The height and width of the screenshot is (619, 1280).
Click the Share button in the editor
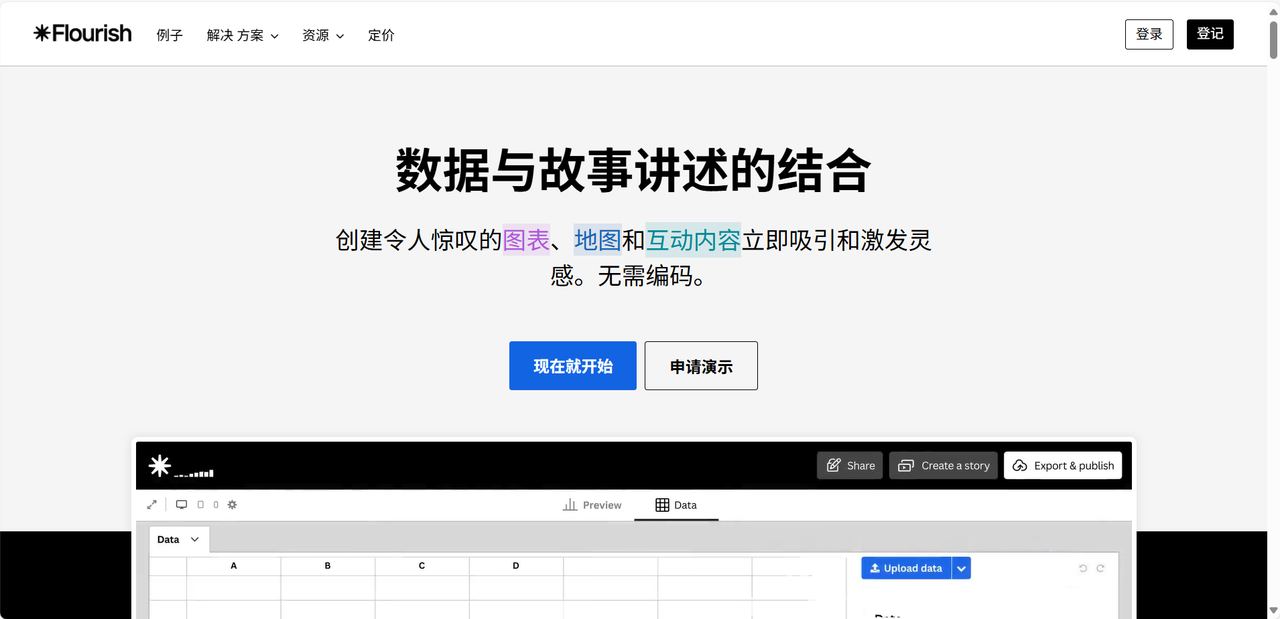(850, 465)
